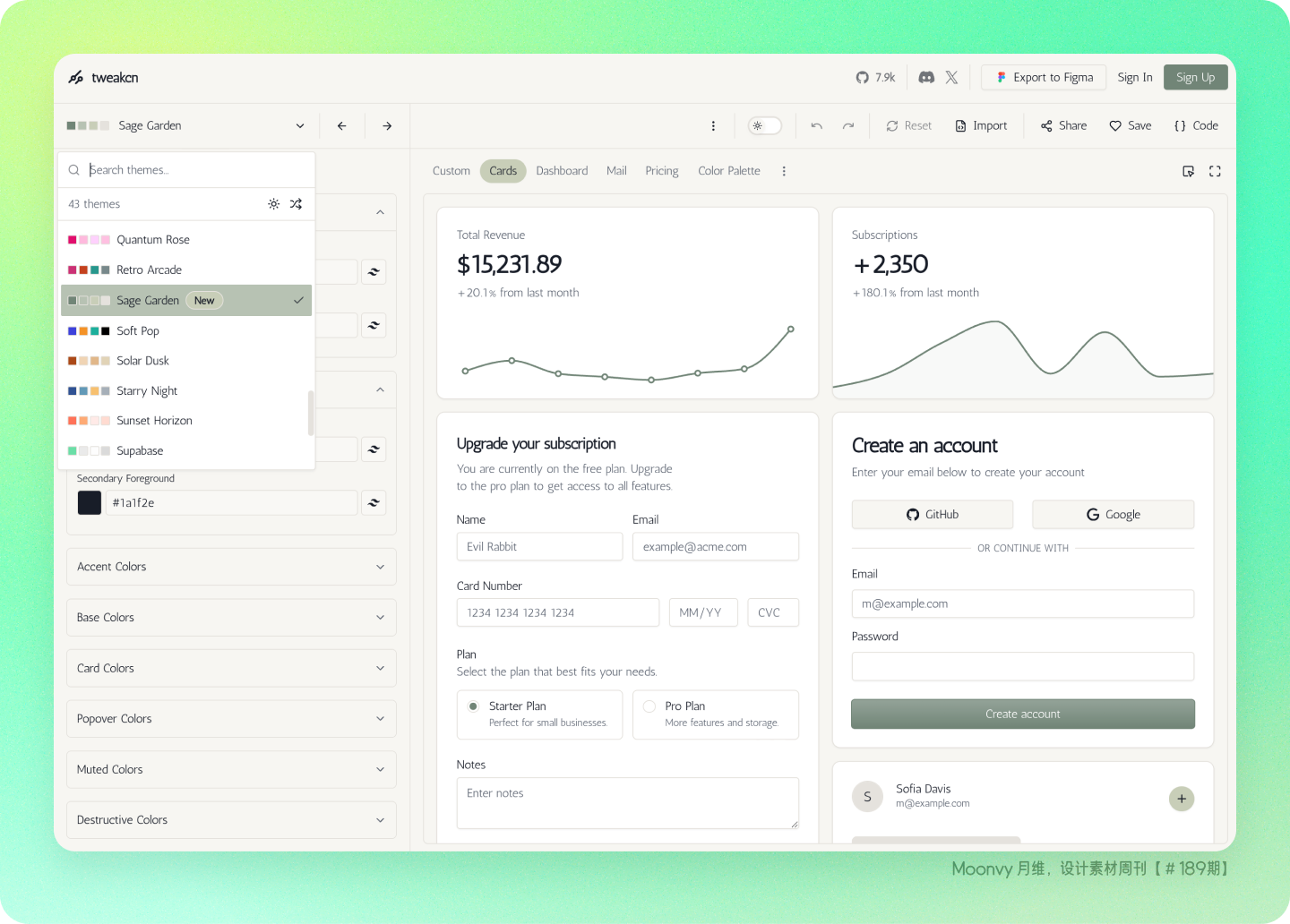Click the shuffle random theme icon
Image resolution: width=1290 pixels, height=924 pixels.
296,204
